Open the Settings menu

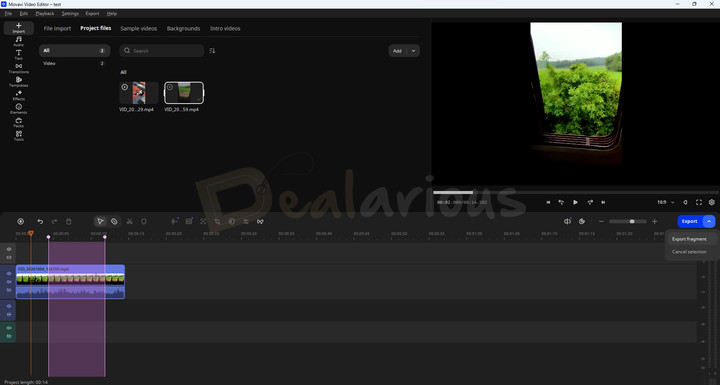70,13
